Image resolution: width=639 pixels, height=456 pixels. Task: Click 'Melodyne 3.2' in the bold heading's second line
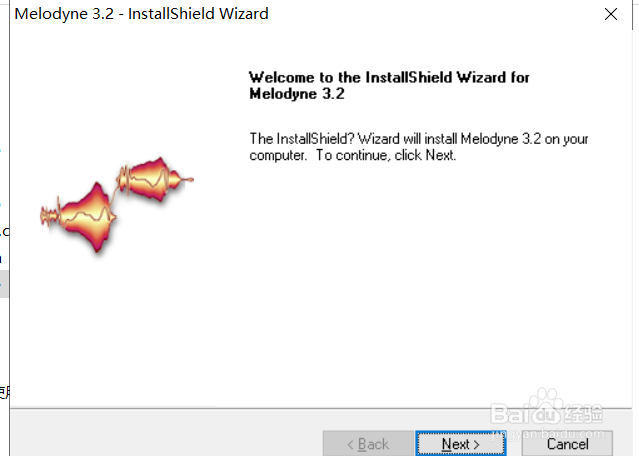tap(297, 94)
